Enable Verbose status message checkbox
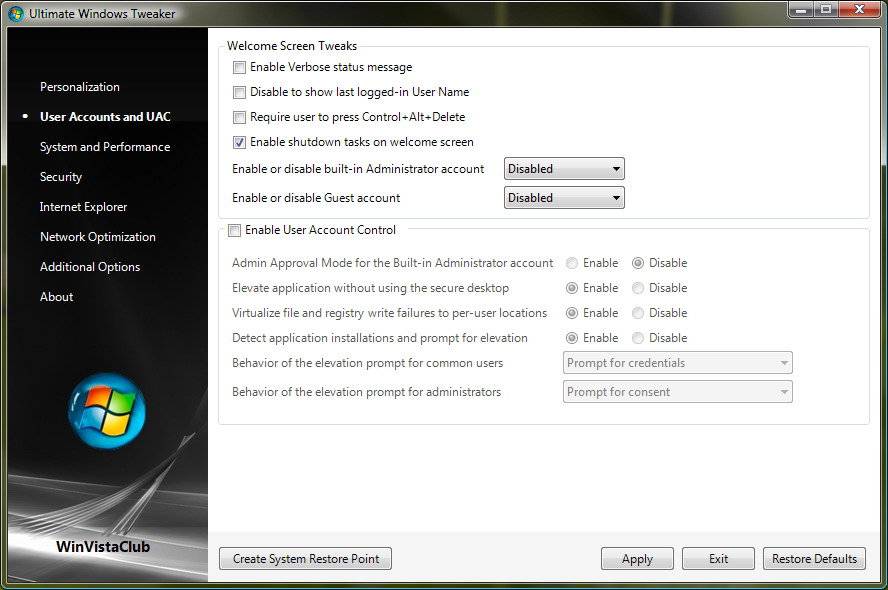The width and height of the screenshot is (888, 590). tap(239, 67)
